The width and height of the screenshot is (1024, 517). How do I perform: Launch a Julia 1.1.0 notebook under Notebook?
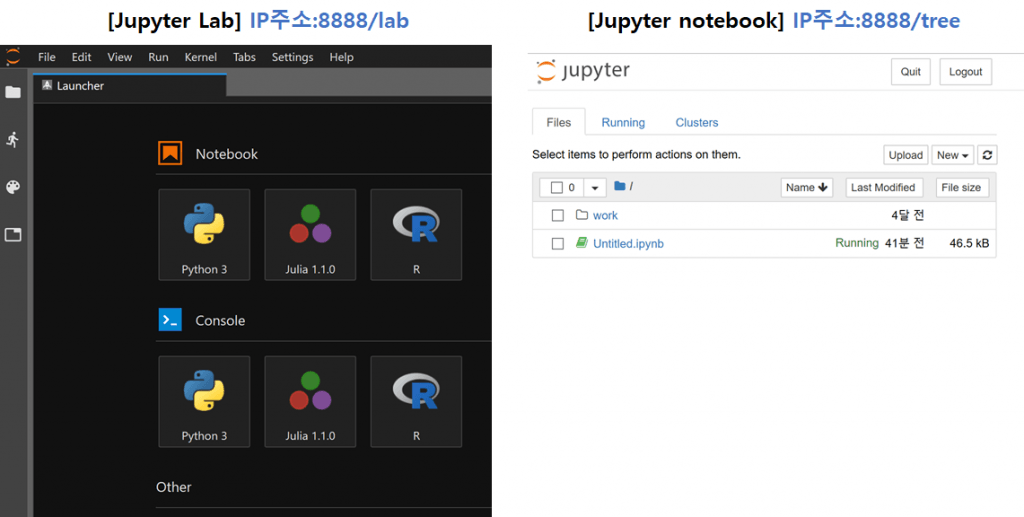click(310, 234)
